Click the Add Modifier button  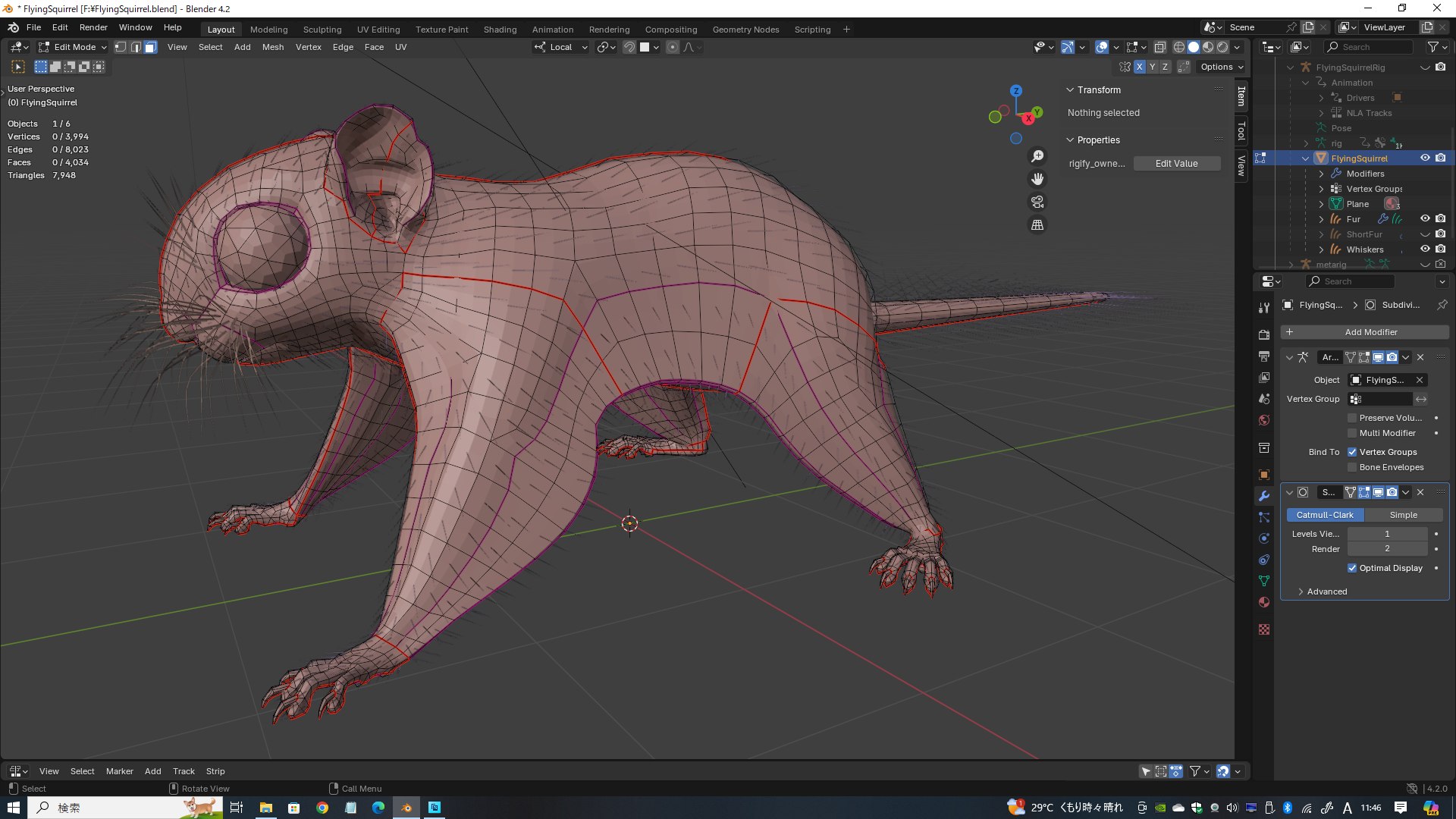(1364, 332)
